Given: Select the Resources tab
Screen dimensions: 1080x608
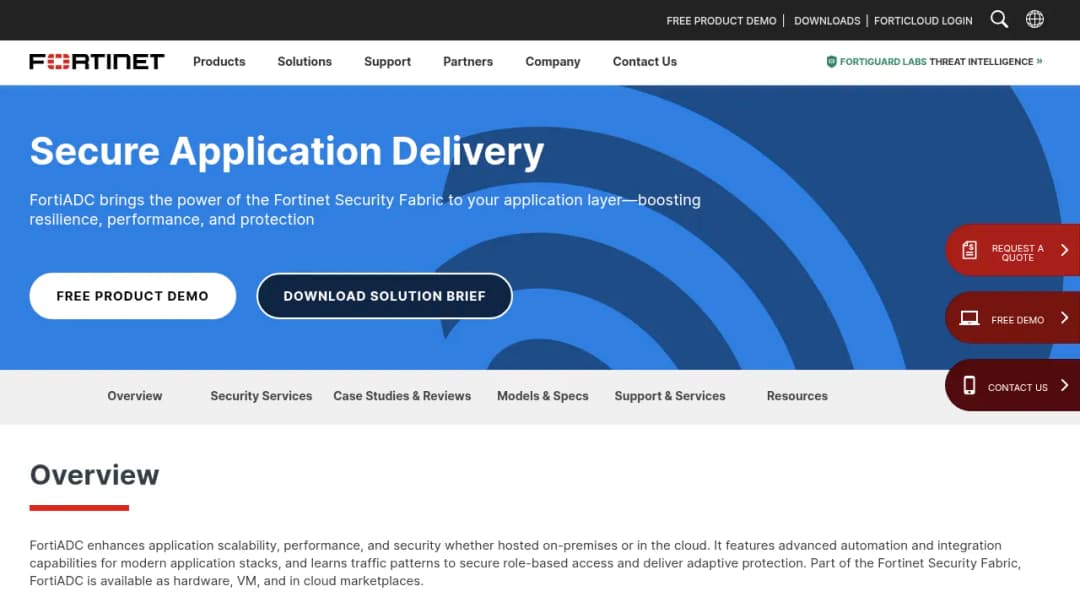Looking at the screenshot, I should pyautogui.click(x=797, y=396).
